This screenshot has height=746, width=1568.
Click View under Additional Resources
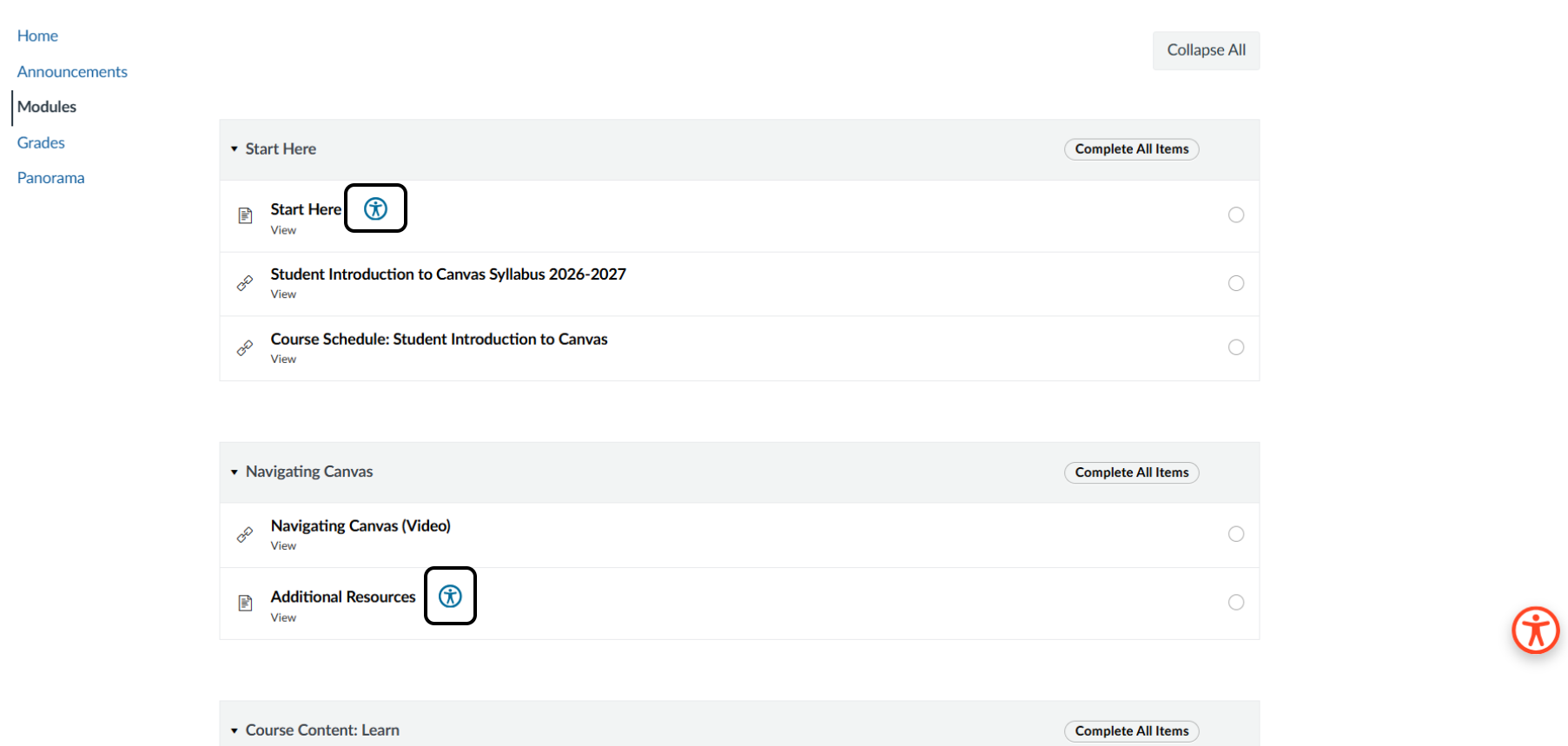283,618
